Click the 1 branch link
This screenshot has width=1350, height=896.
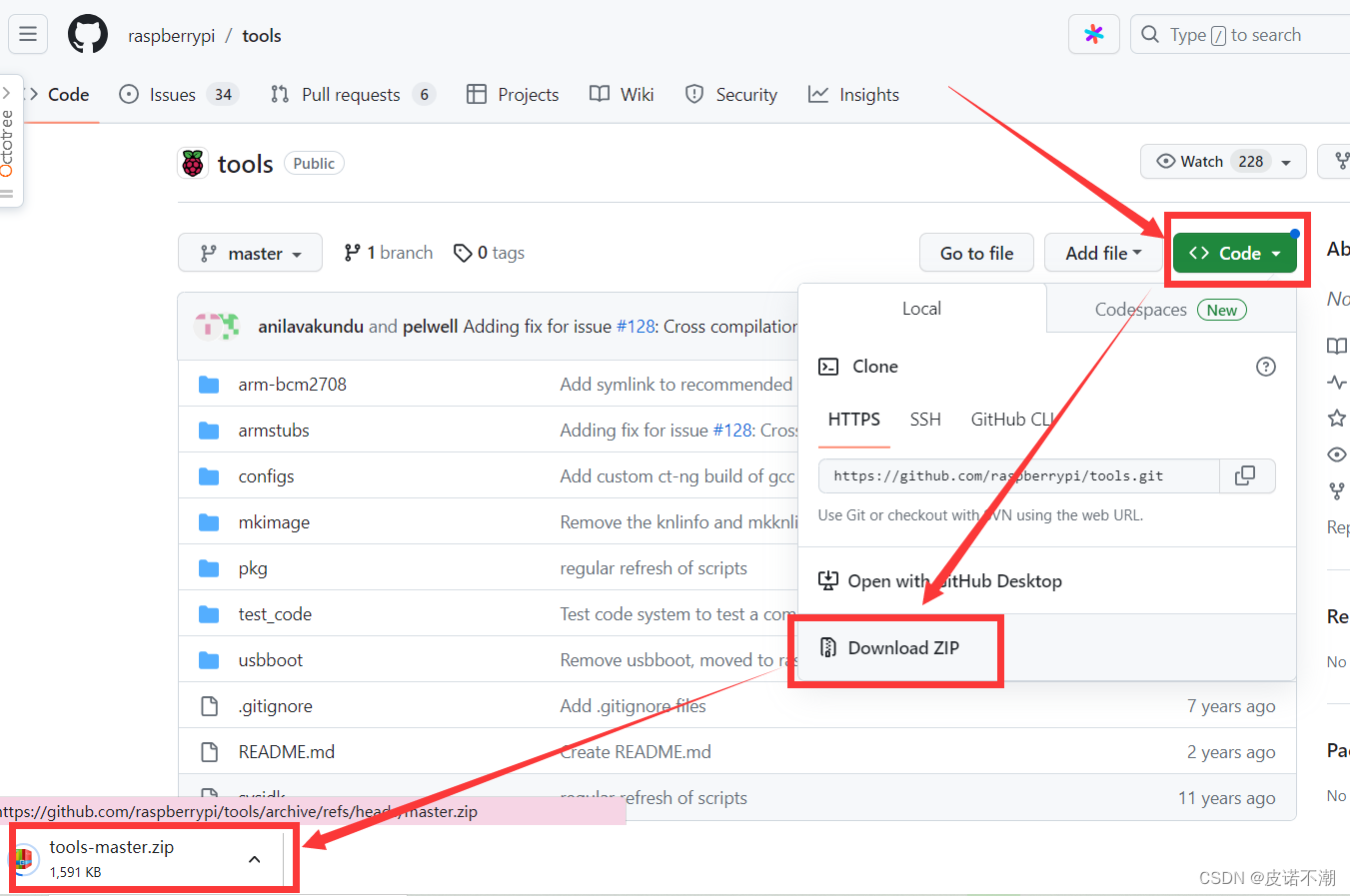tap(389, 253)
